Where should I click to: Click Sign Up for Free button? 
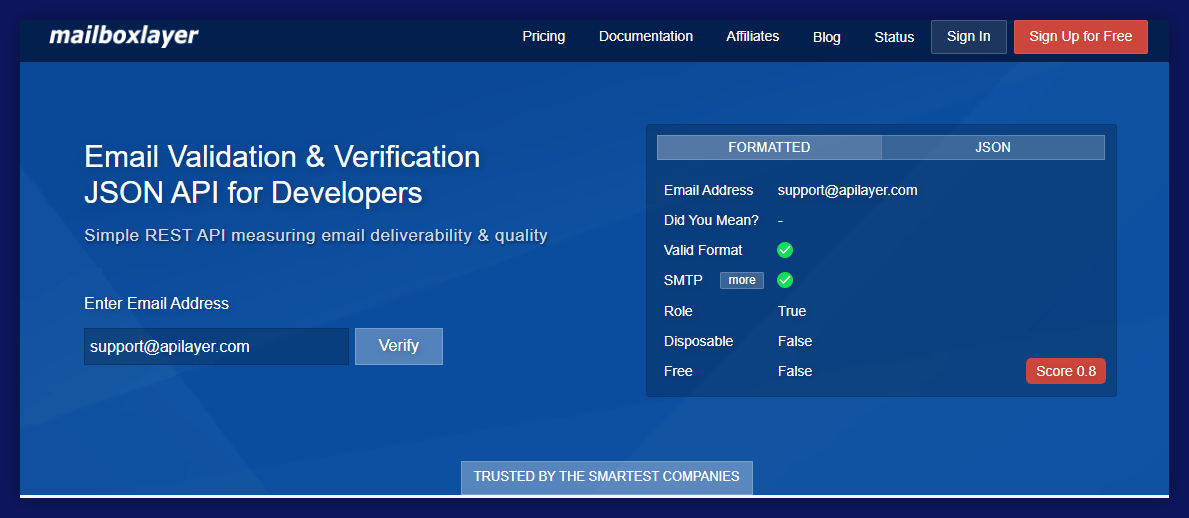pyautogui.click(x=1081, y=36)
